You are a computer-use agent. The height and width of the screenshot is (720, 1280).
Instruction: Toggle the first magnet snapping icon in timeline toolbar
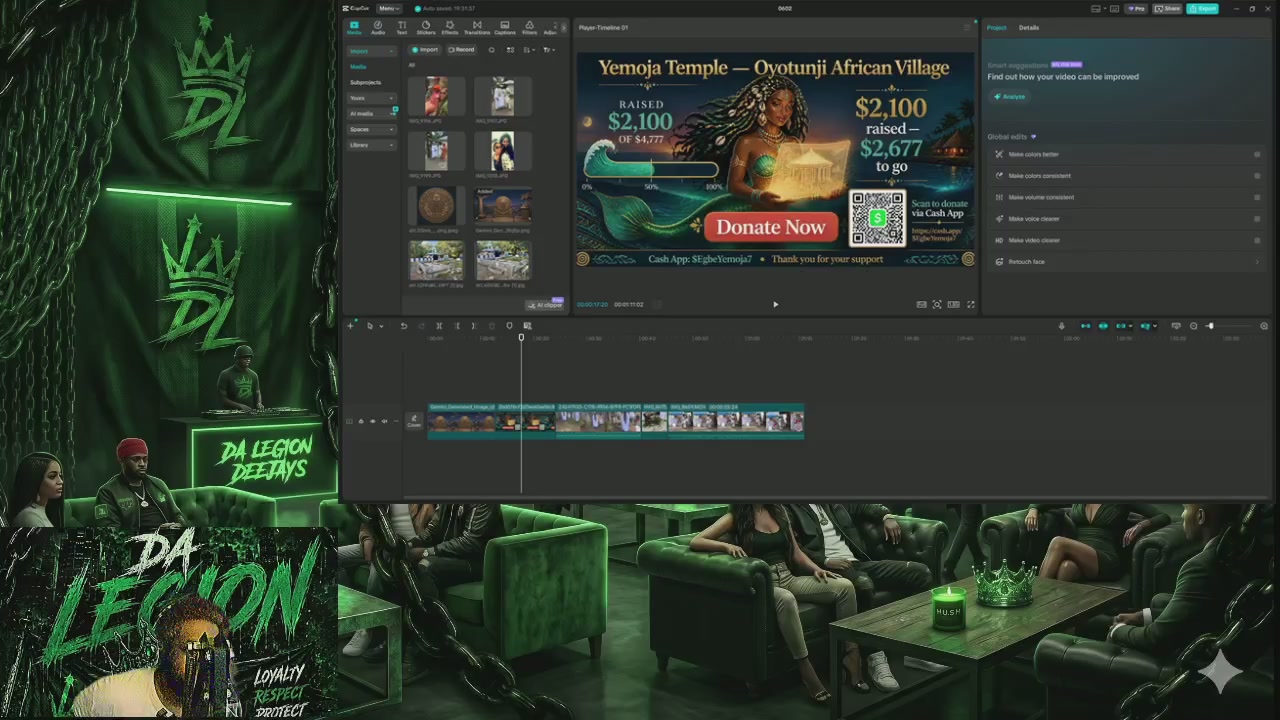tap(1085, 326)
